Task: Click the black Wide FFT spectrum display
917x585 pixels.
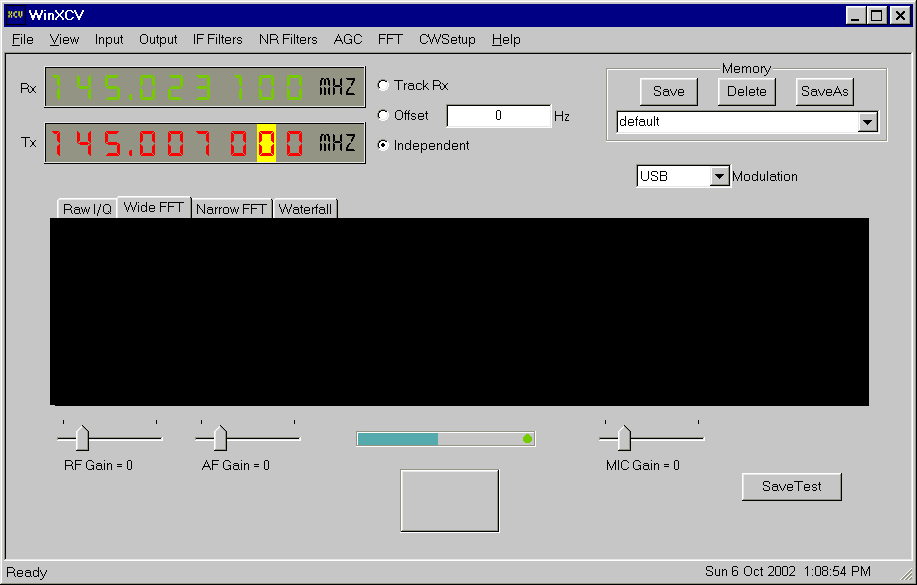Action: (x=459, y=312)
